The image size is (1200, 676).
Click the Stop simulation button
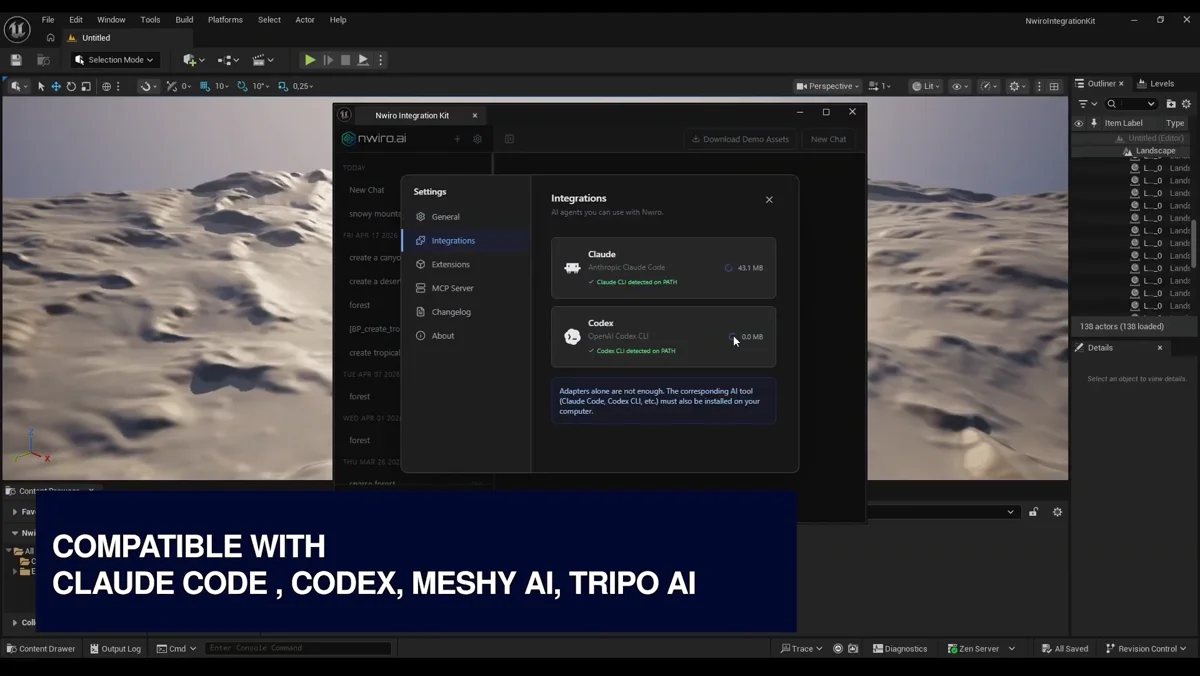pos(346,60)
